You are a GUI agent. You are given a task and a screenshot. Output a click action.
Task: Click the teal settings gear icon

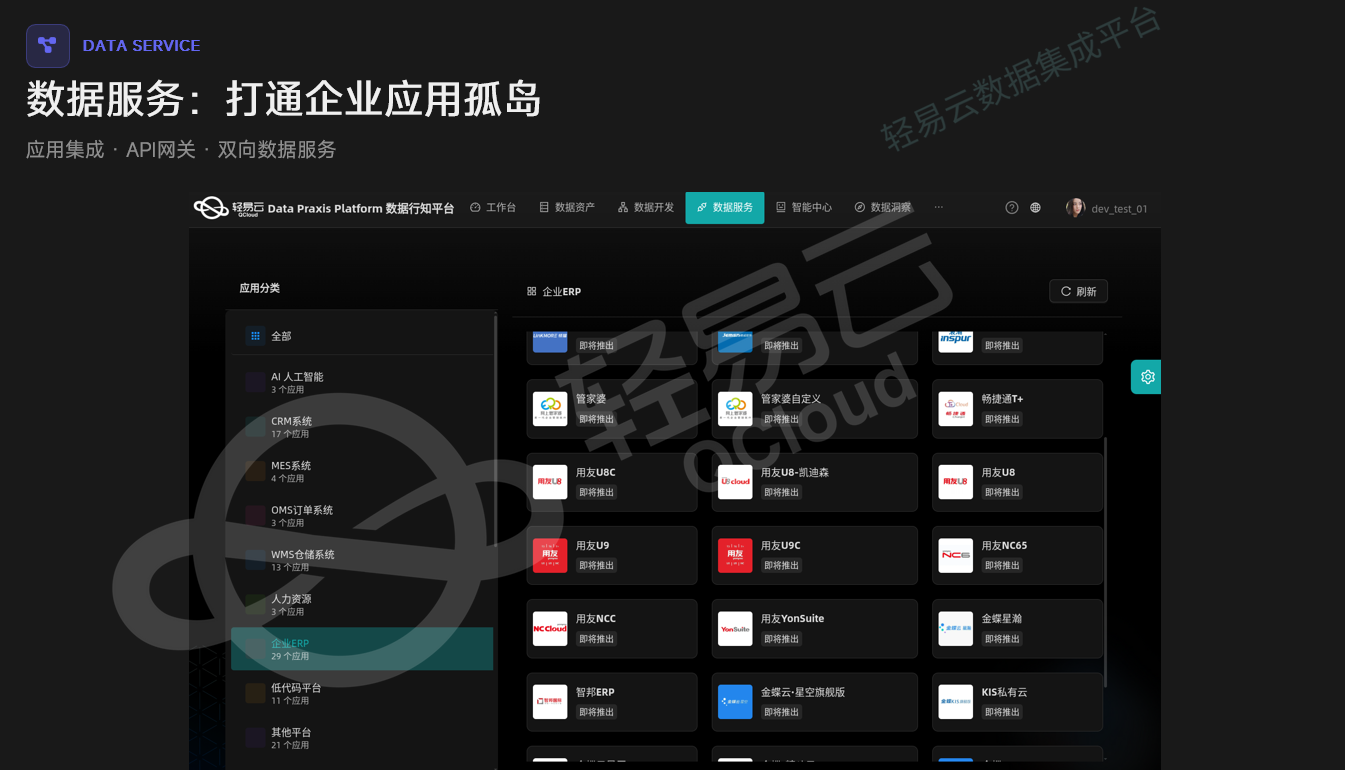point(1147,377)
